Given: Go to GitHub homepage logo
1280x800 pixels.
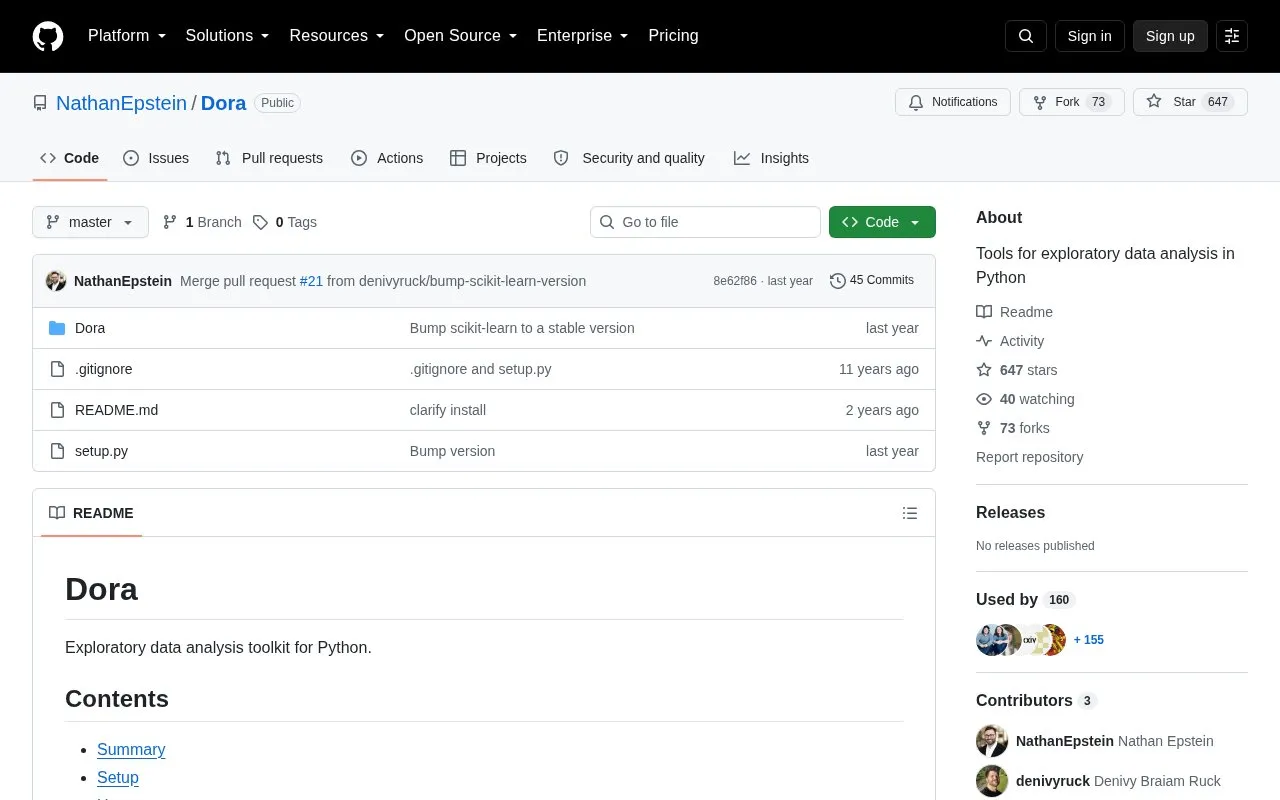Looking at the screenshot, I should tap(48, 36).
